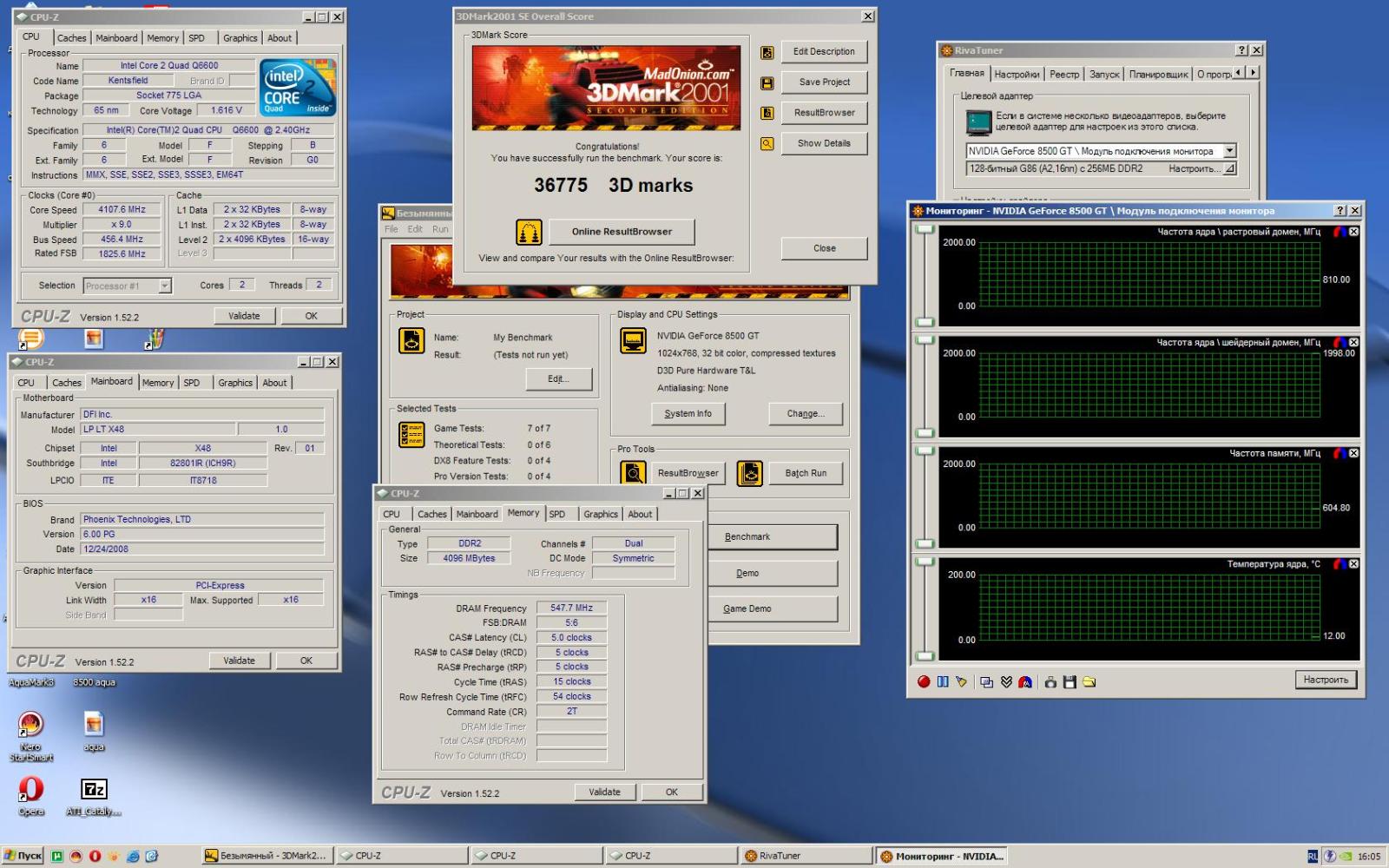Click the bottom slider handle of the temperature graph

925,655
